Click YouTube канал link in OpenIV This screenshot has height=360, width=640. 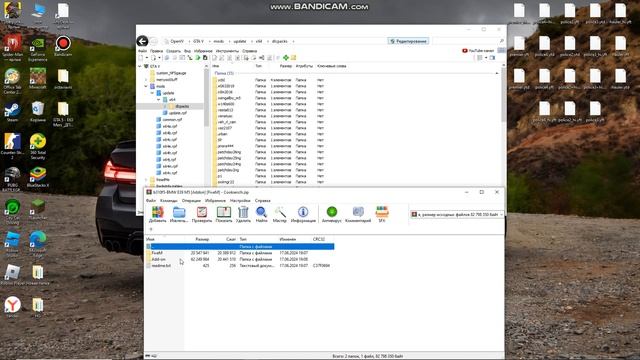[478, 51]
